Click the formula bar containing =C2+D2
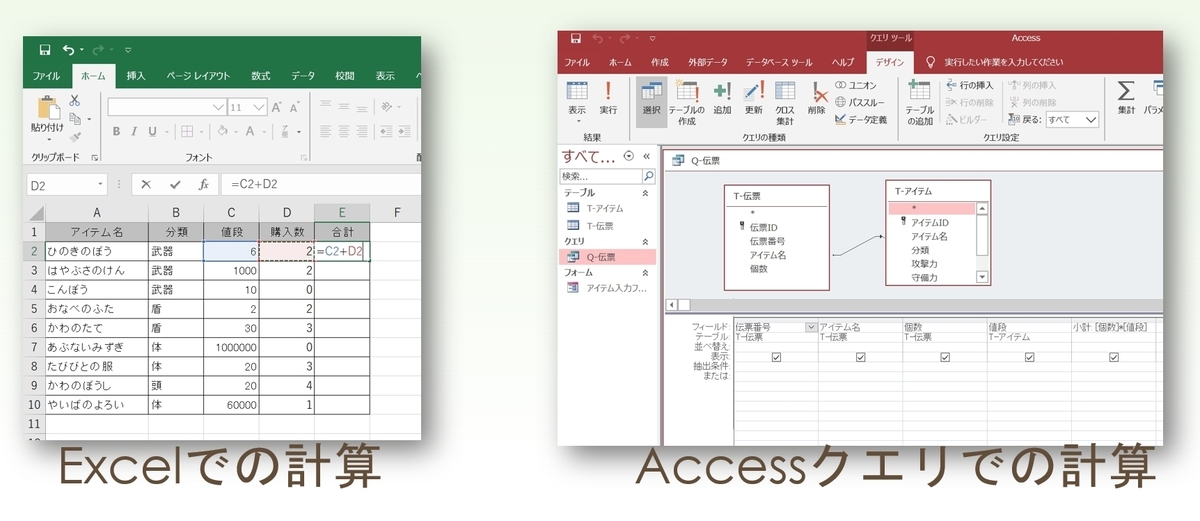 tap(320, 185)
